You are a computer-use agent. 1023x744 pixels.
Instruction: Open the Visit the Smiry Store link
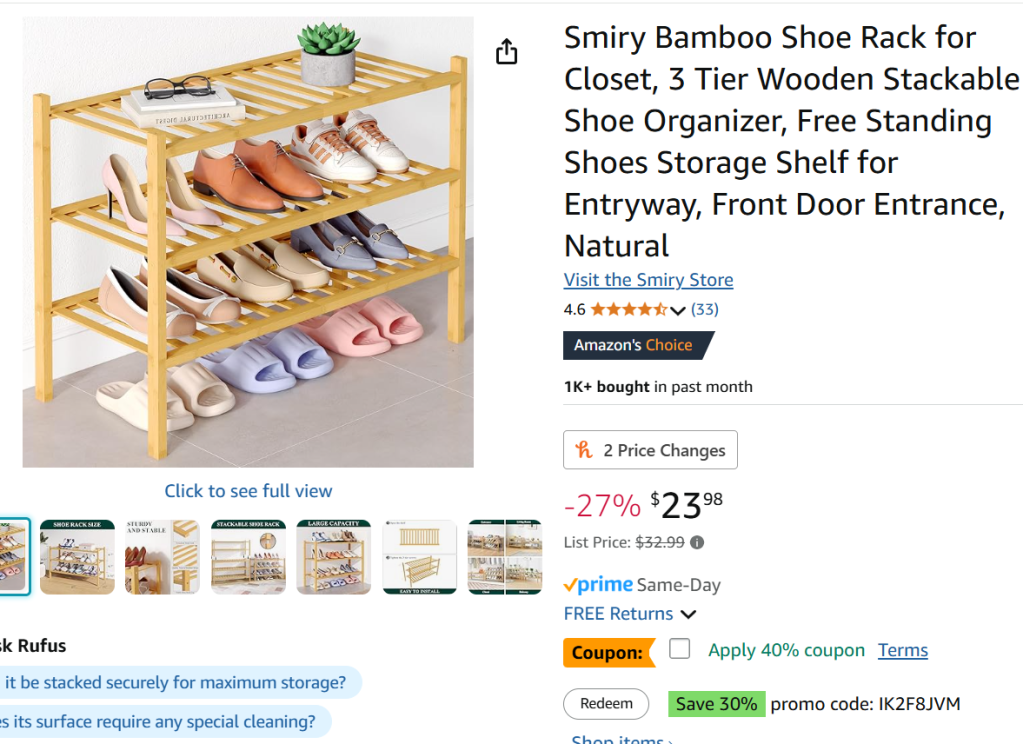[x=648, y=280]
